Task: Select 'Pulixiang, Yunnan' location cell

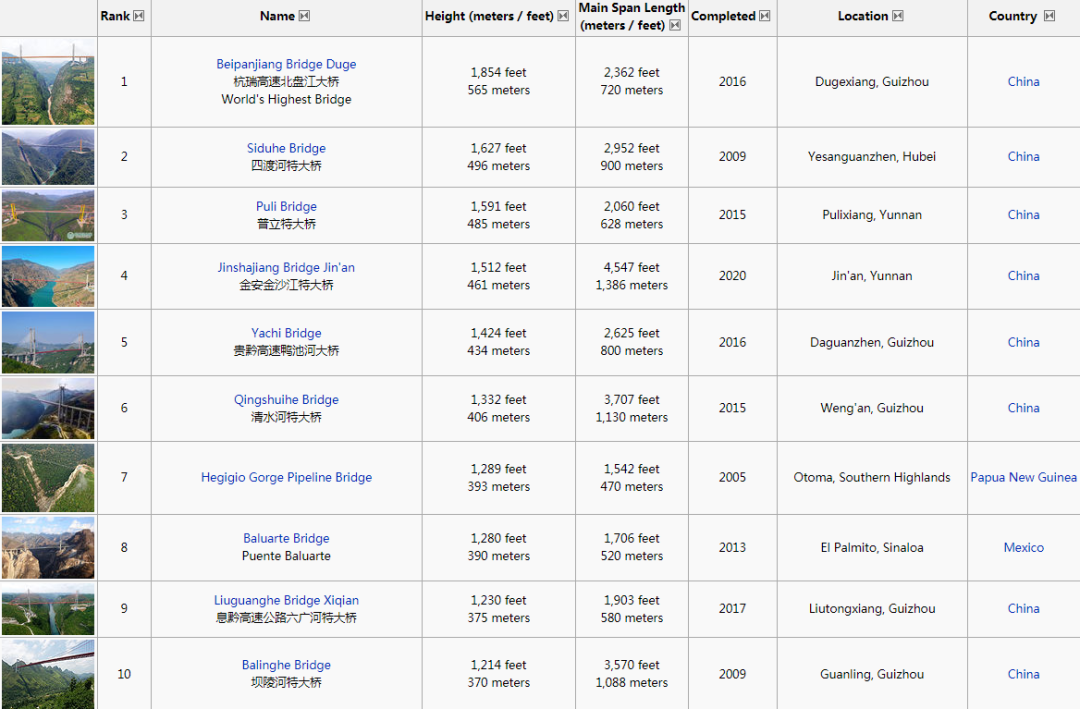Action: pos(872,215)
